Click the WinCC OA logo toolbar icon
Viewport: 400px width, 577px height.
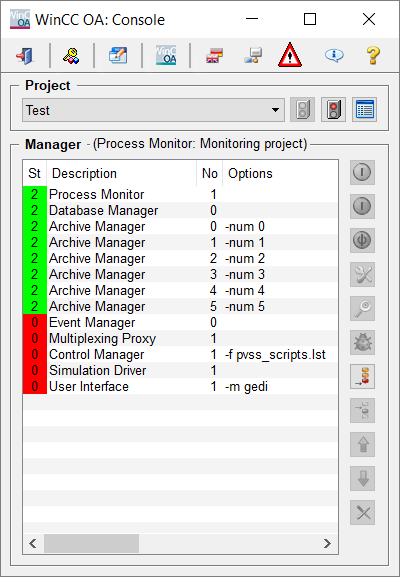pyautogui.click(x=166, y=56)
